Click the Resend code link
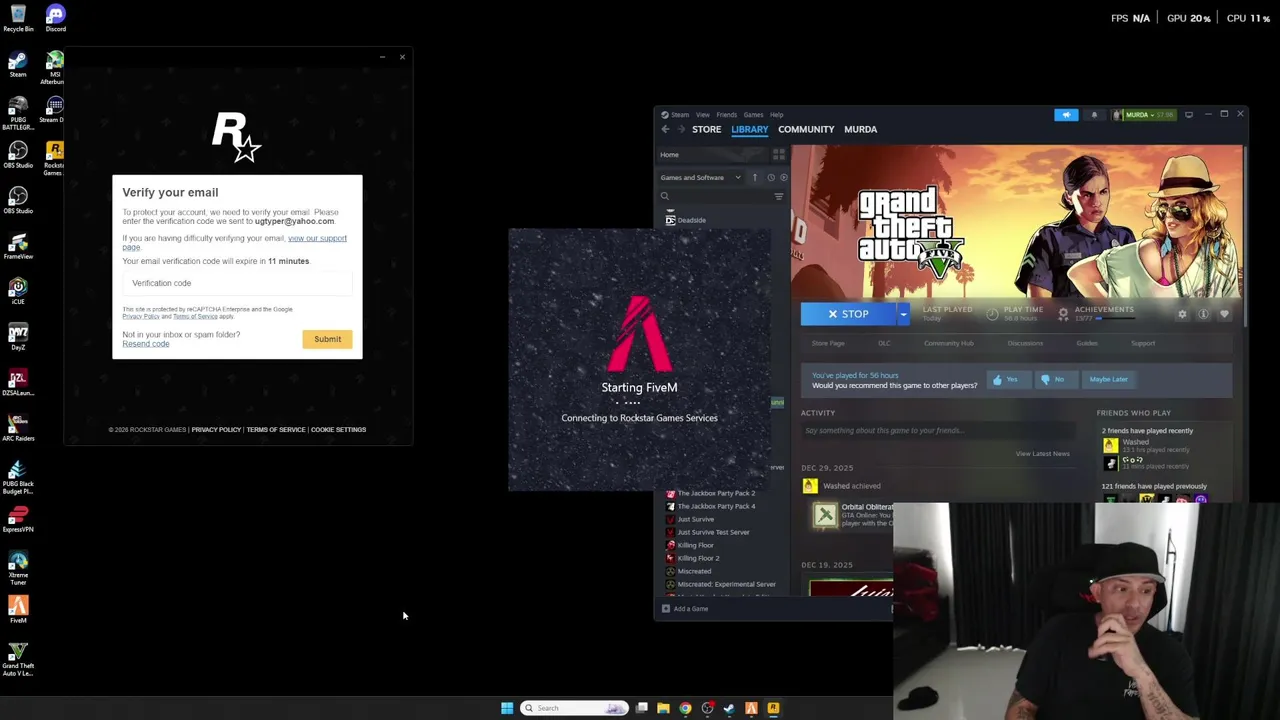The height and width of the screenshot is (720, 1280). coord(146,344)
